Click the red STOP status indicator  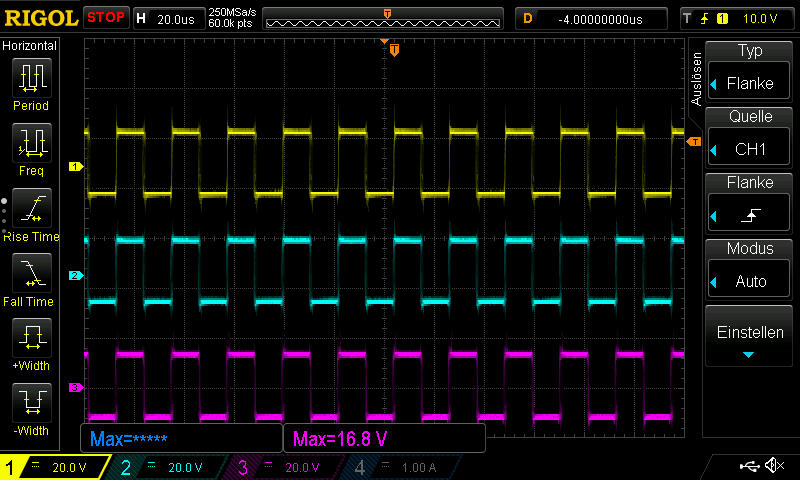106,18
